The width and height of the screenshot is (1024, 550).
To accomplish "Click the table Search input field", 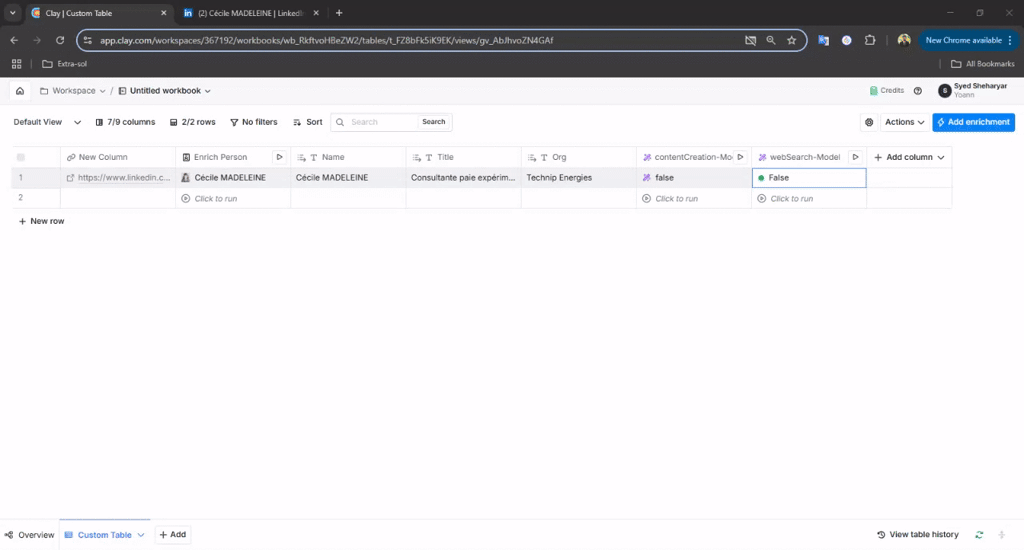I will click(x=375, y=122).
